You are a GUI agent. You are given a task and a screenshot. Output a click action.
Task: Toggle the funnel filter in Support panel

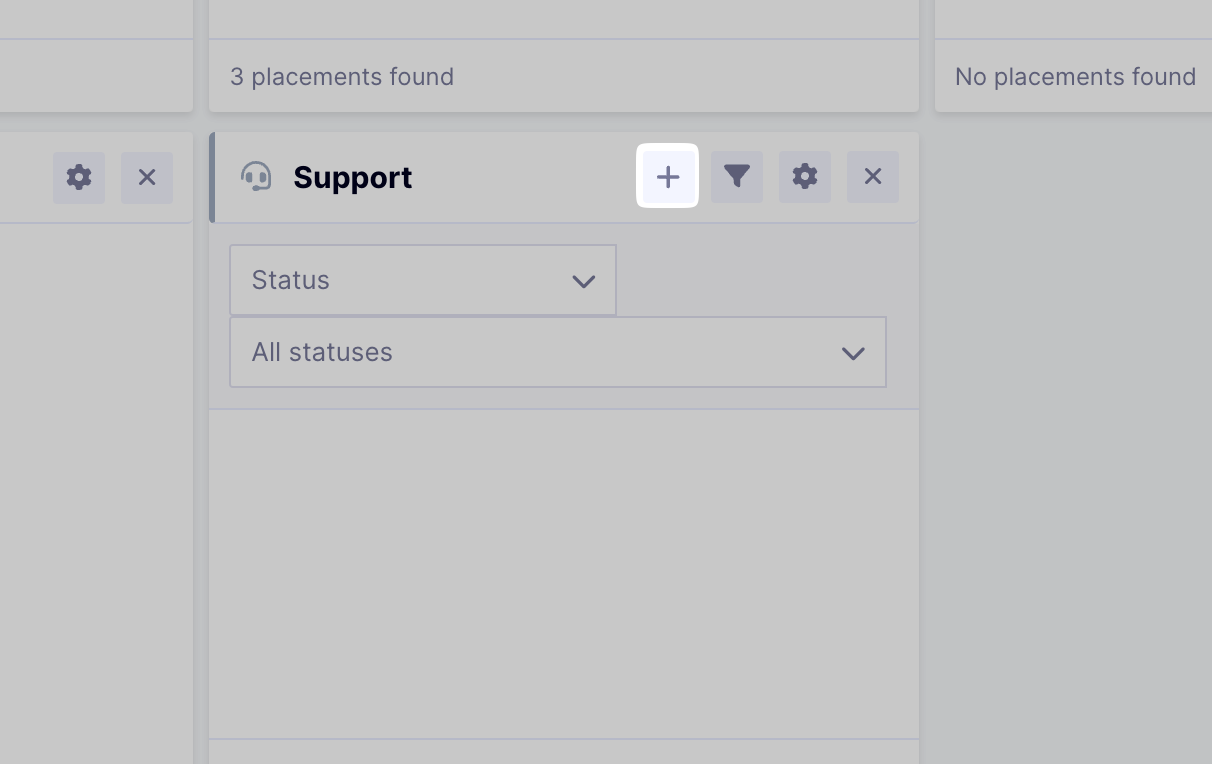(737, 177)
